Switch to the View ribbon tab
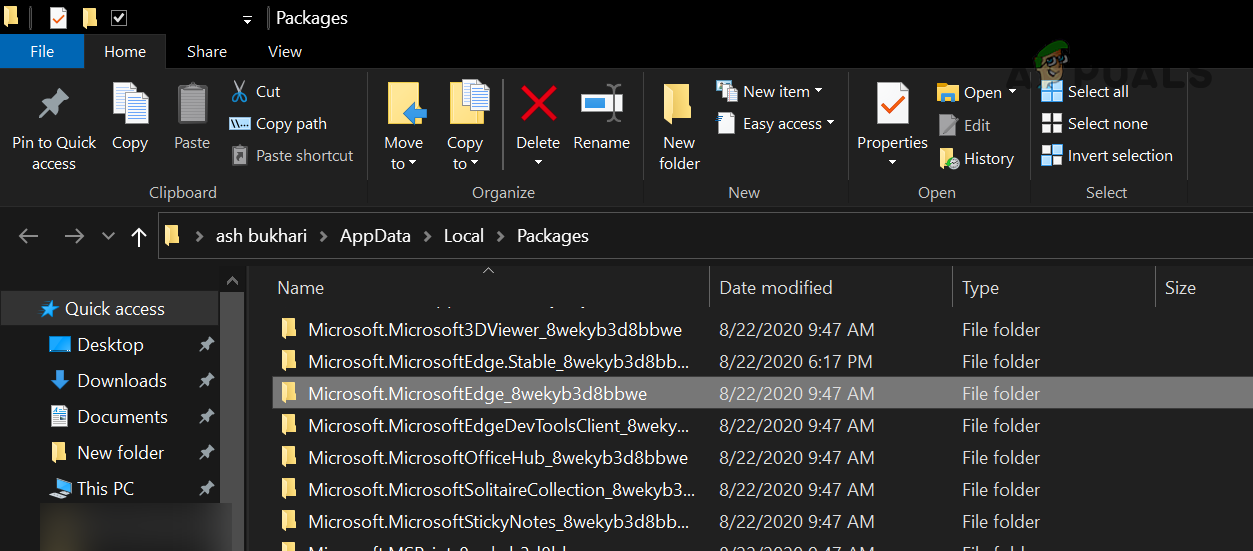Viewport: 1253px width, 551px height. tap(285, 51)
